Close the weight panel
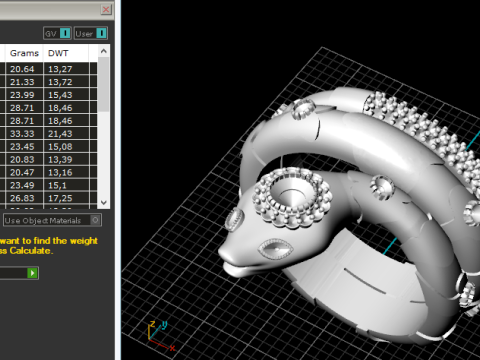Viewport: 480px width, 360px height. point(106,9)
